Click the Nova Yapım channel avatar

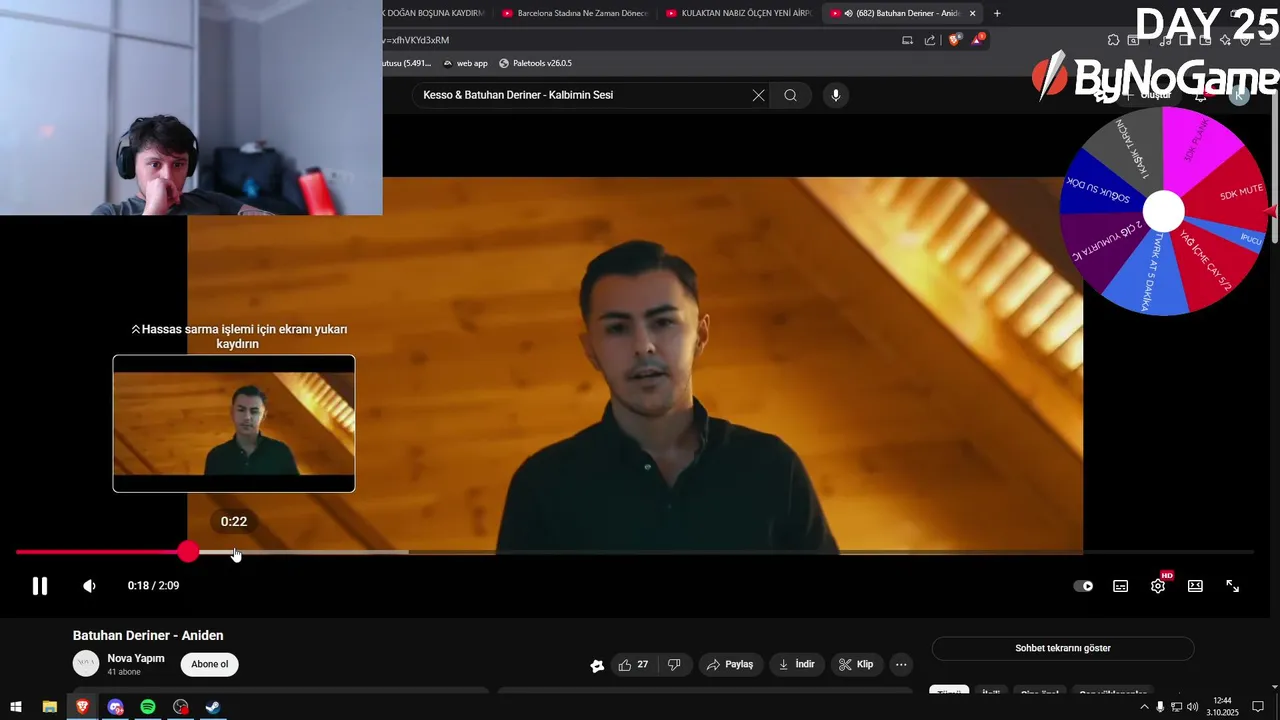(x=86, y=664)
